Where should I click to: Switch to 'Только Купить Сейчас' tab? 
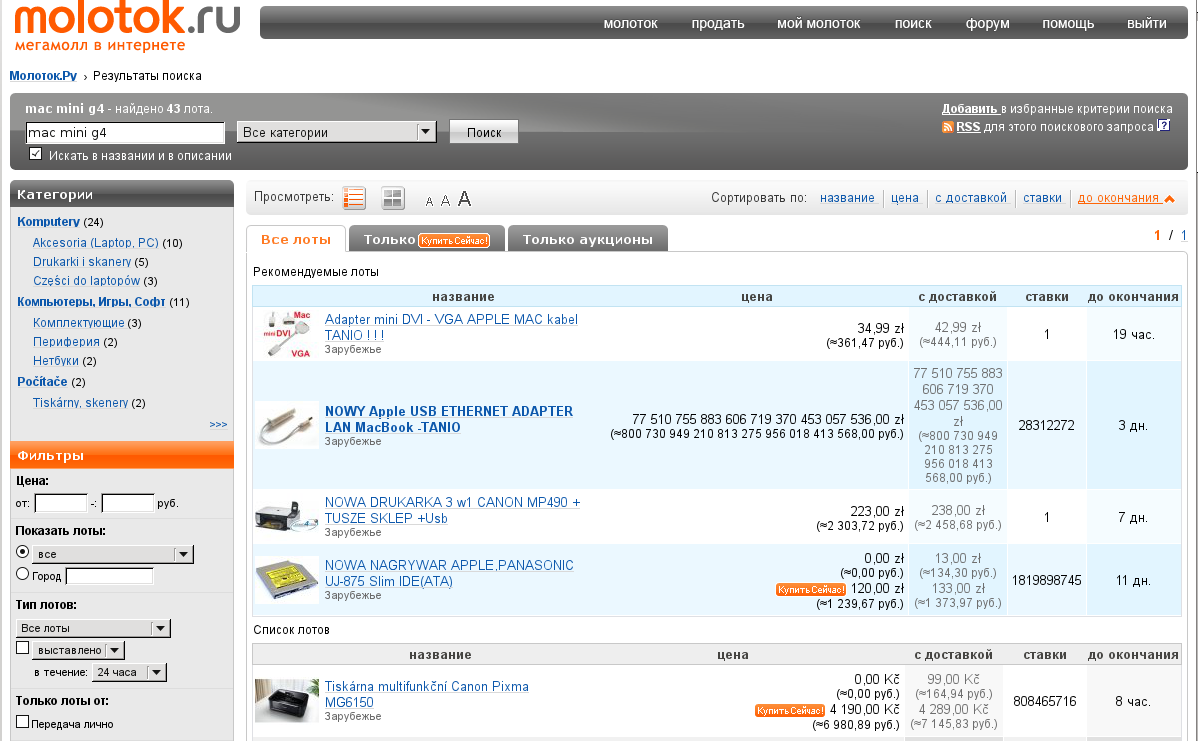tap(426, 239)
